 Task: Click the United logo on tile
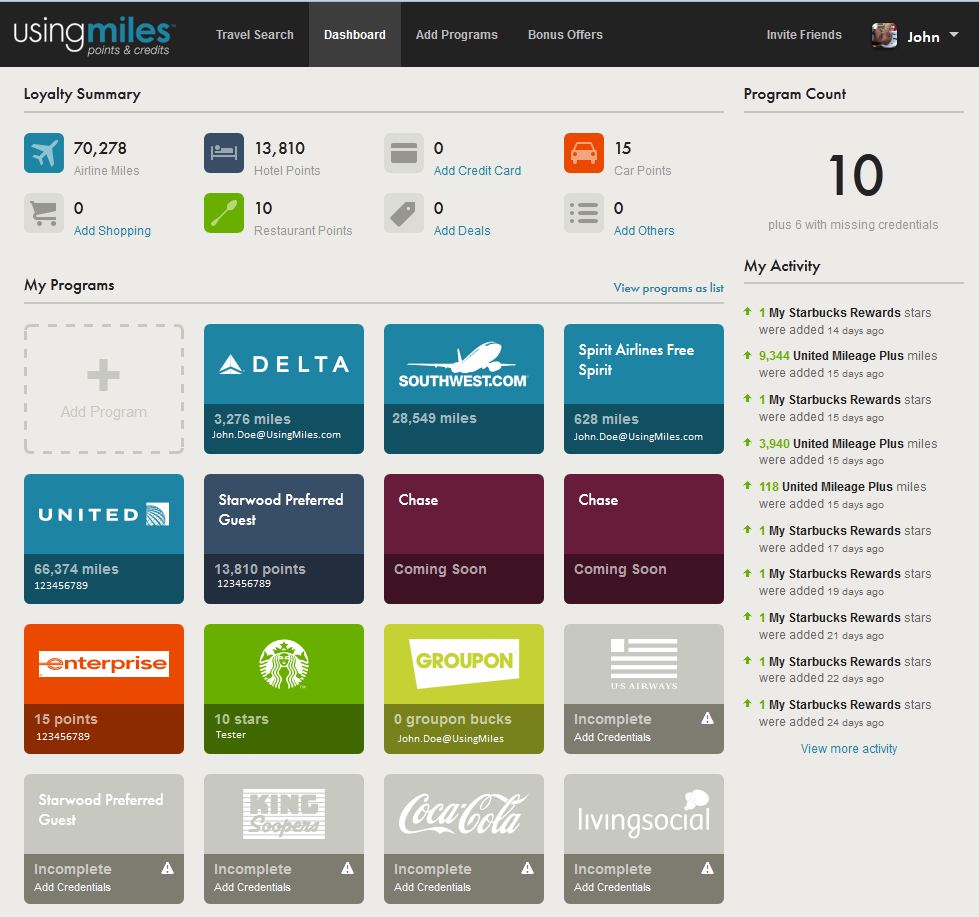coord(104,514)
